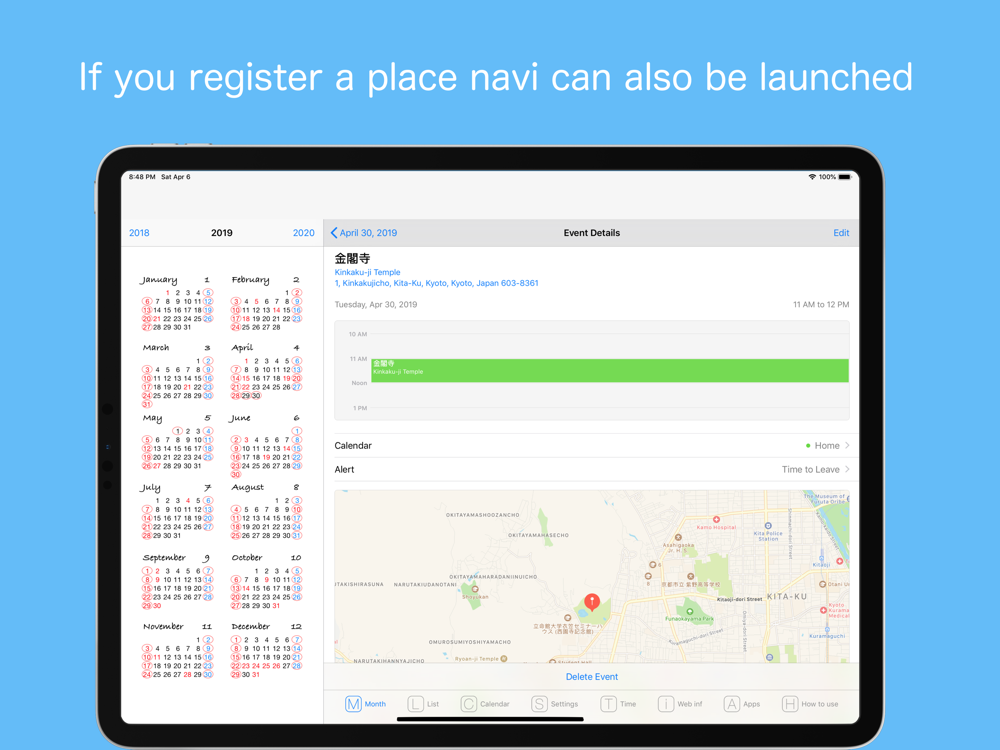
Task: Select the September month heading
Action: (x=164, y=557)
